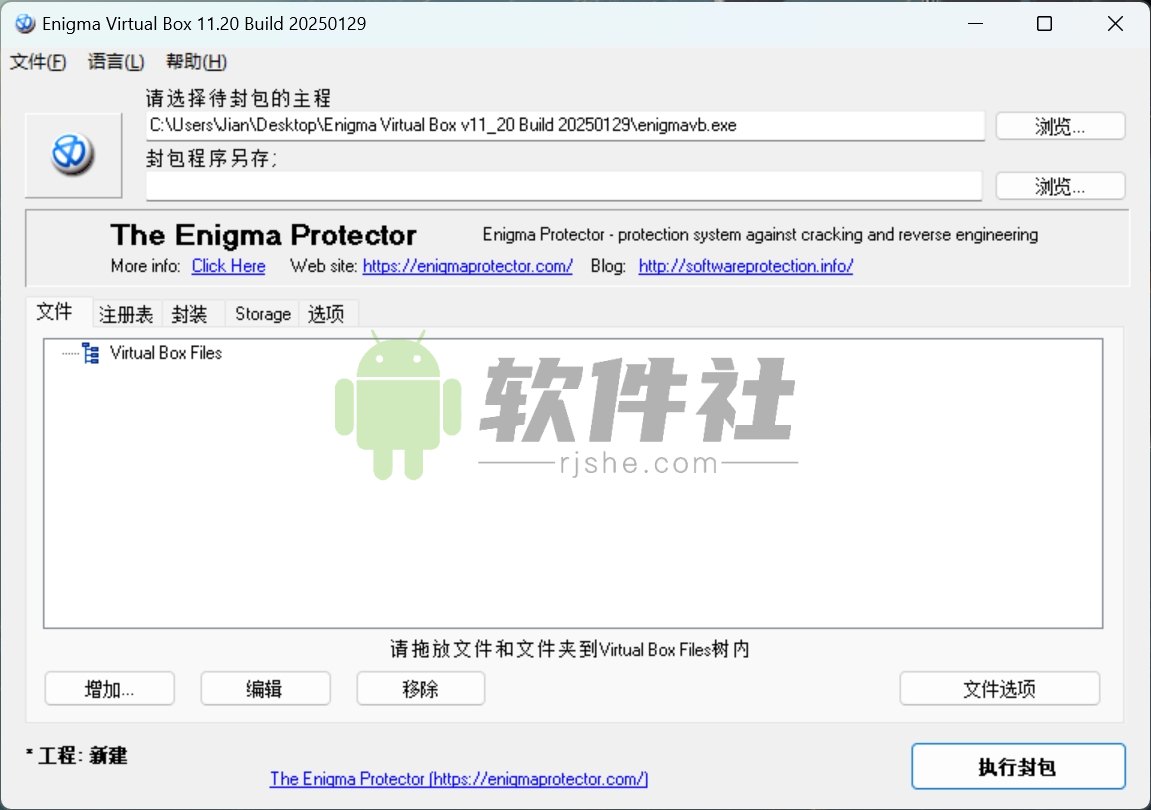Click the lower 浏览 button for output file
Viewport: 1151px width, 810px height.
point(1059,185)
